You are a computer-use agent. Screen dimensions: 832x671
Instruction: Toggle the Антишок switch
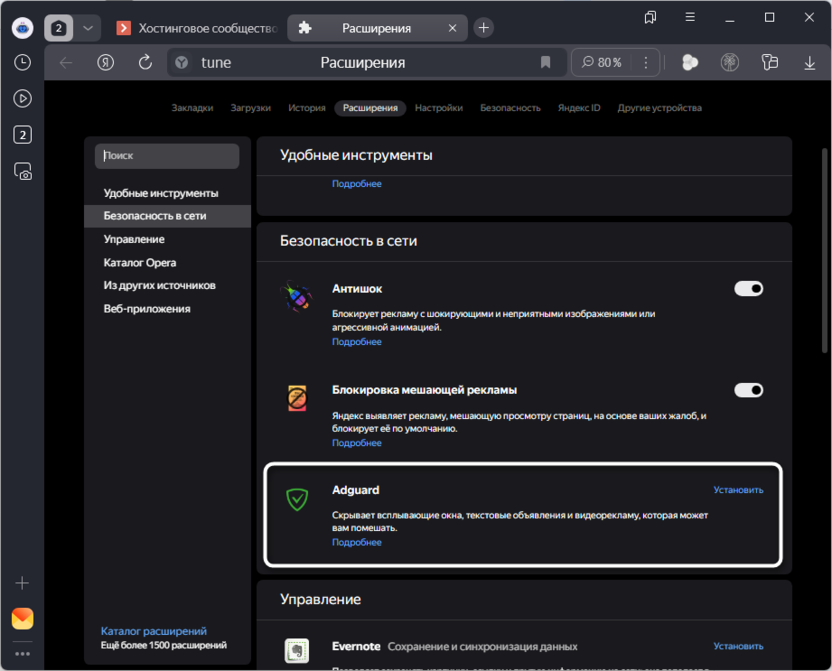click(748, 289)
